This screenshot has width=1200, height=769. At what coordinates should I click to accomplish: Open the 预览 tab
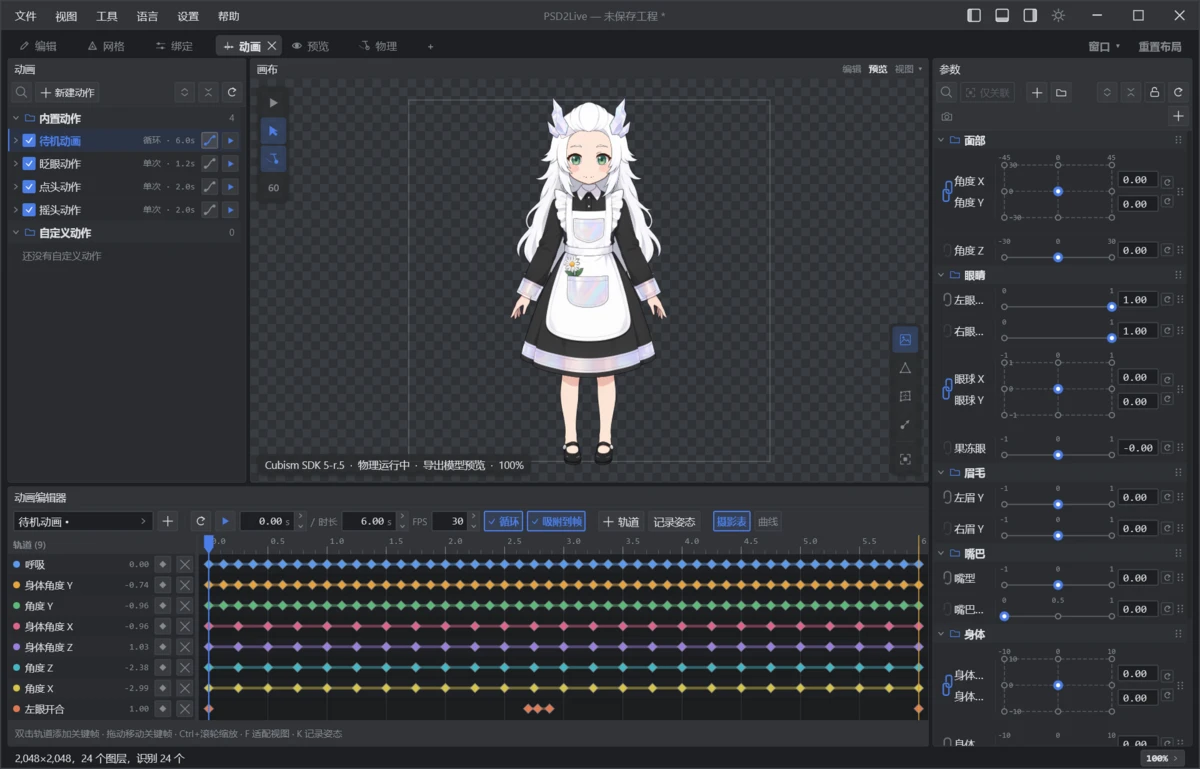pyautogui.click(x=310, y=46)
